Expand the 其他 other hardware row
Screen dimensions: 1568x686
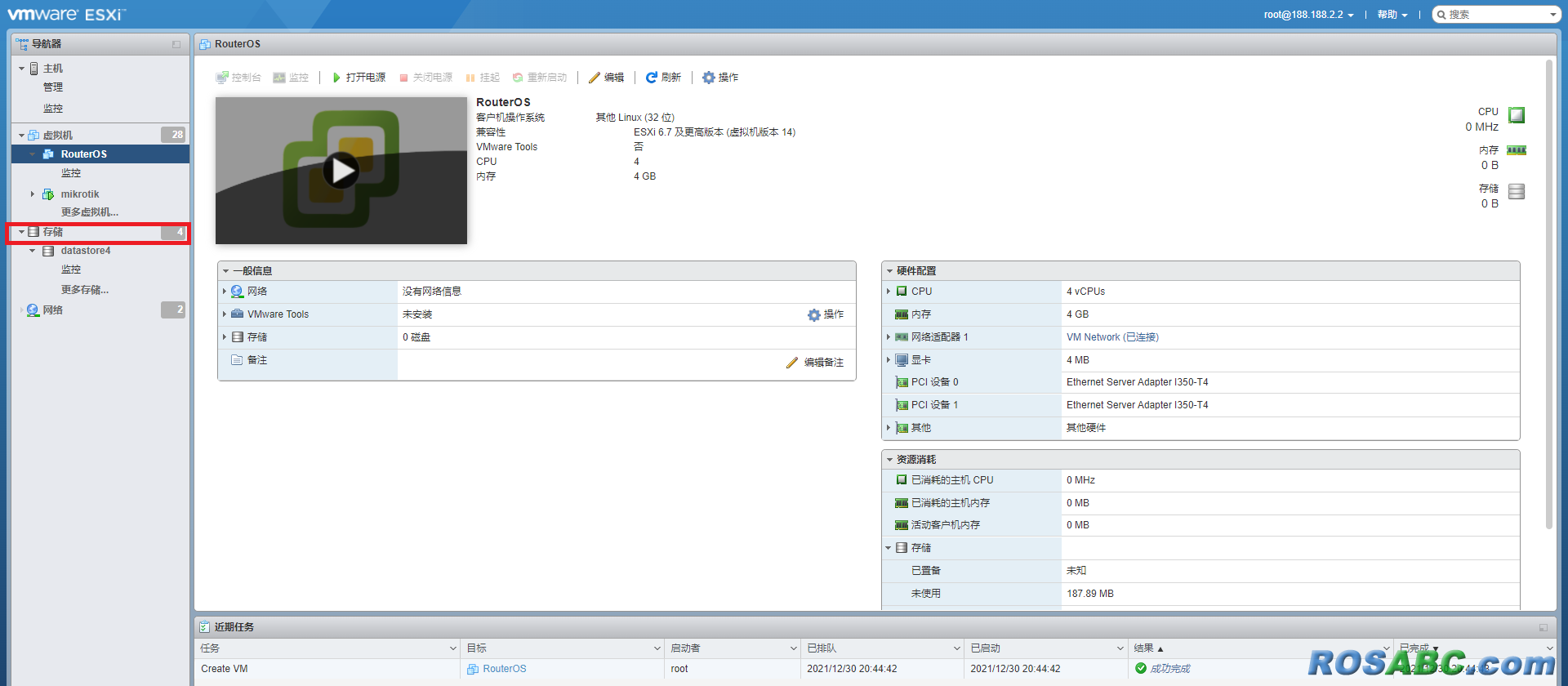click(889, 428)
